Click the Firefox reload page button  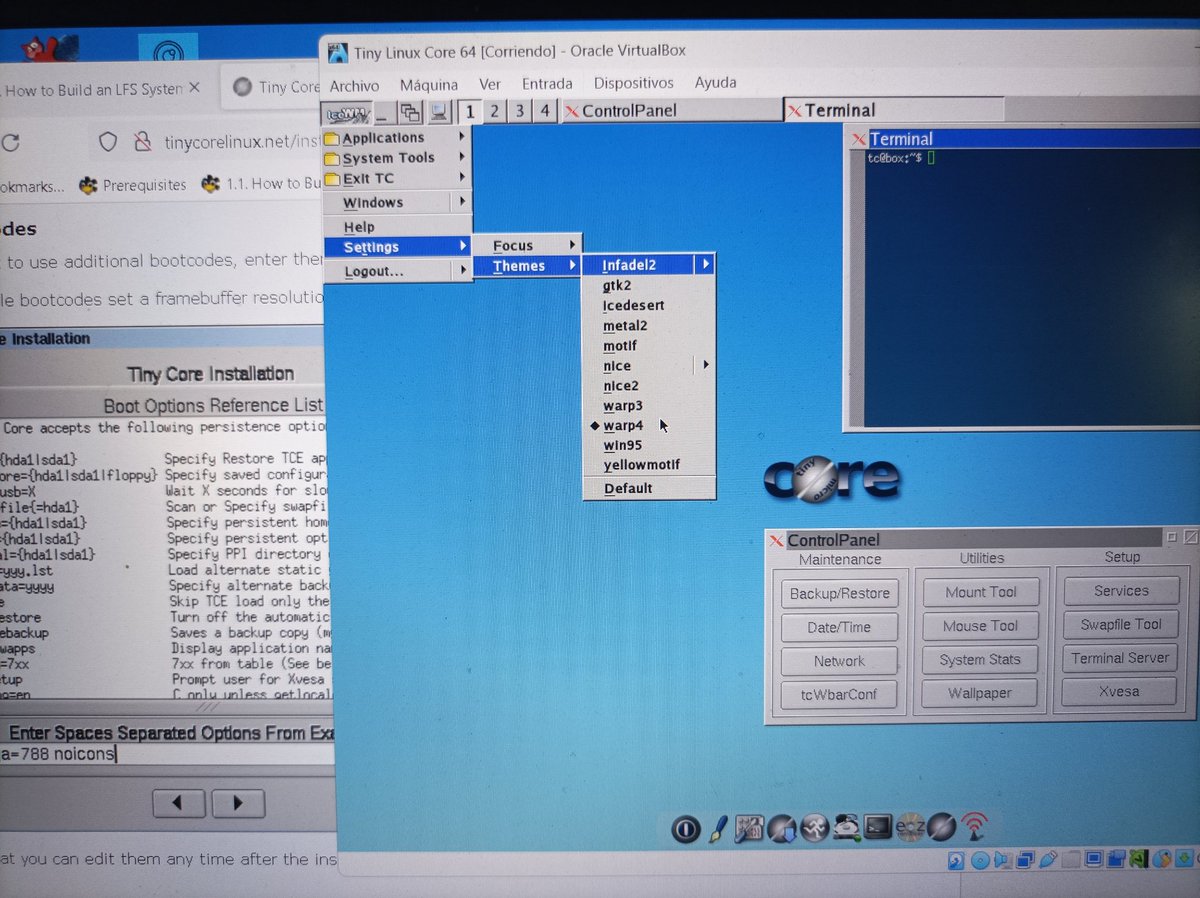click(x=11, y=143)
